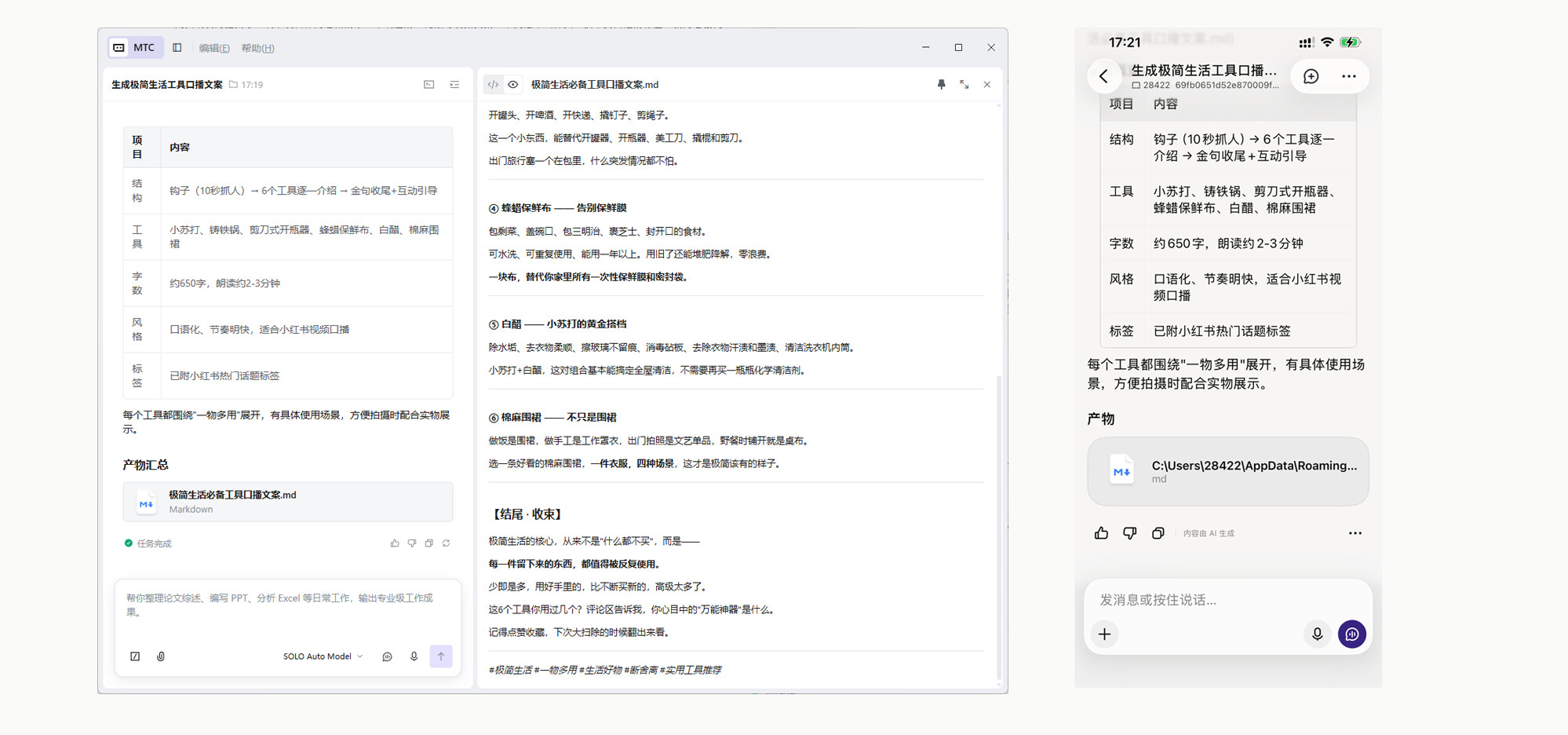The height and width of the screenshot is (735, 1568).
Task: Click the microphone icon in desktop input
Action: pos(414,656)
